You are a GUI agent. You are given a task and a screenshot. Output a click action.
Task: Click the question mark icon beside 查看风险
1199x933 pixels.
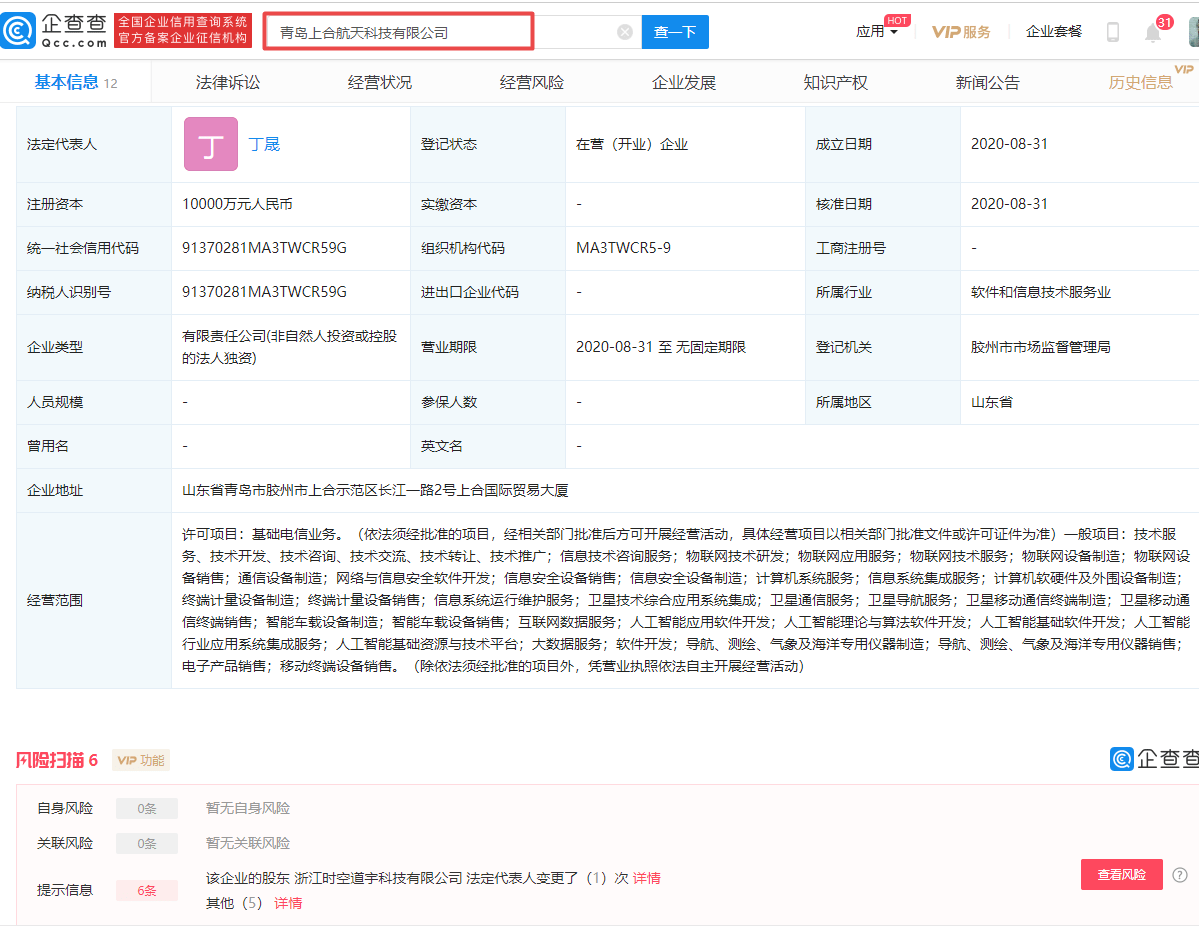[1180, 874]
